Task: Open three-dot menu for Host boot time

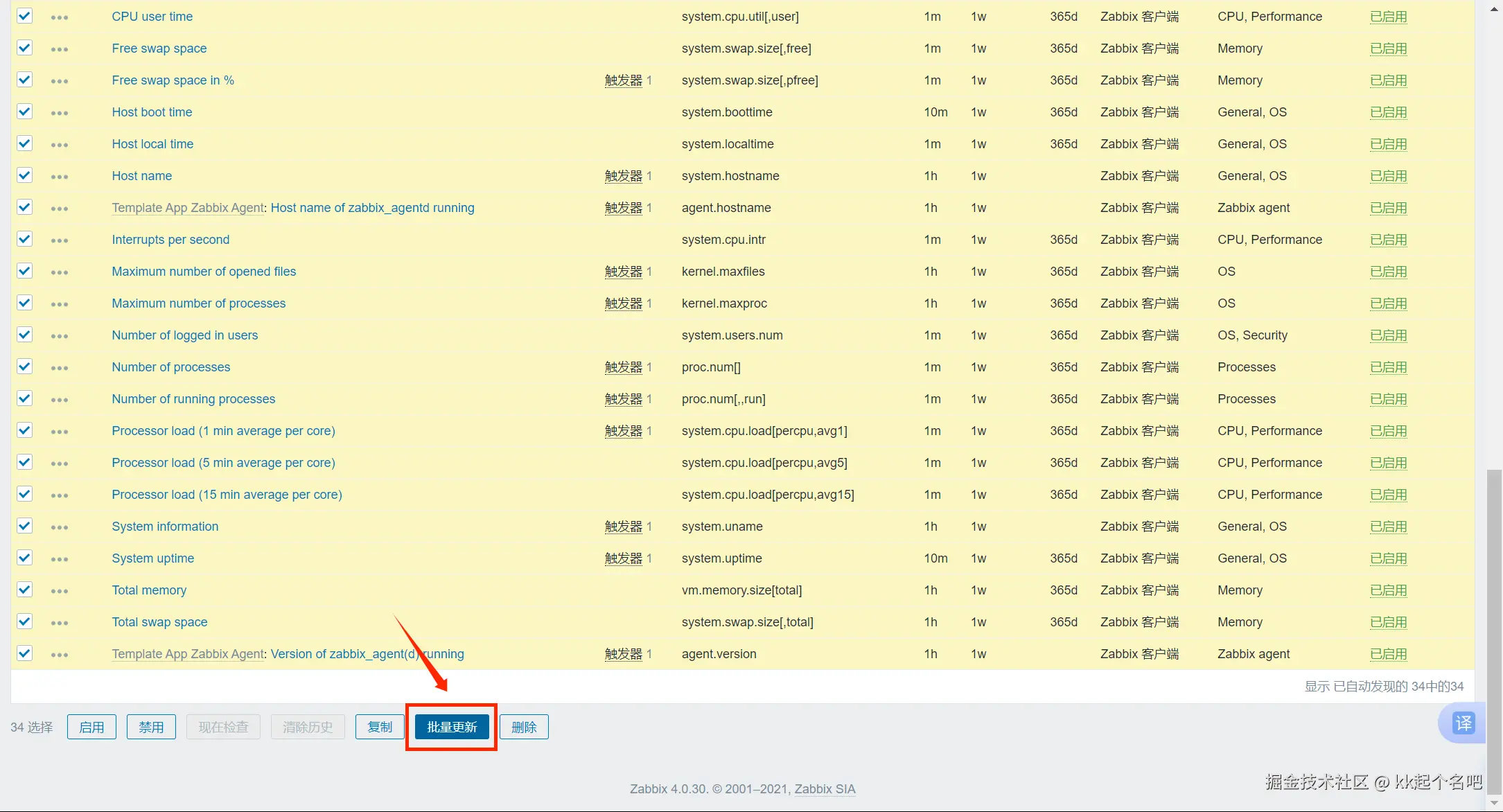Action: point(60,113)
